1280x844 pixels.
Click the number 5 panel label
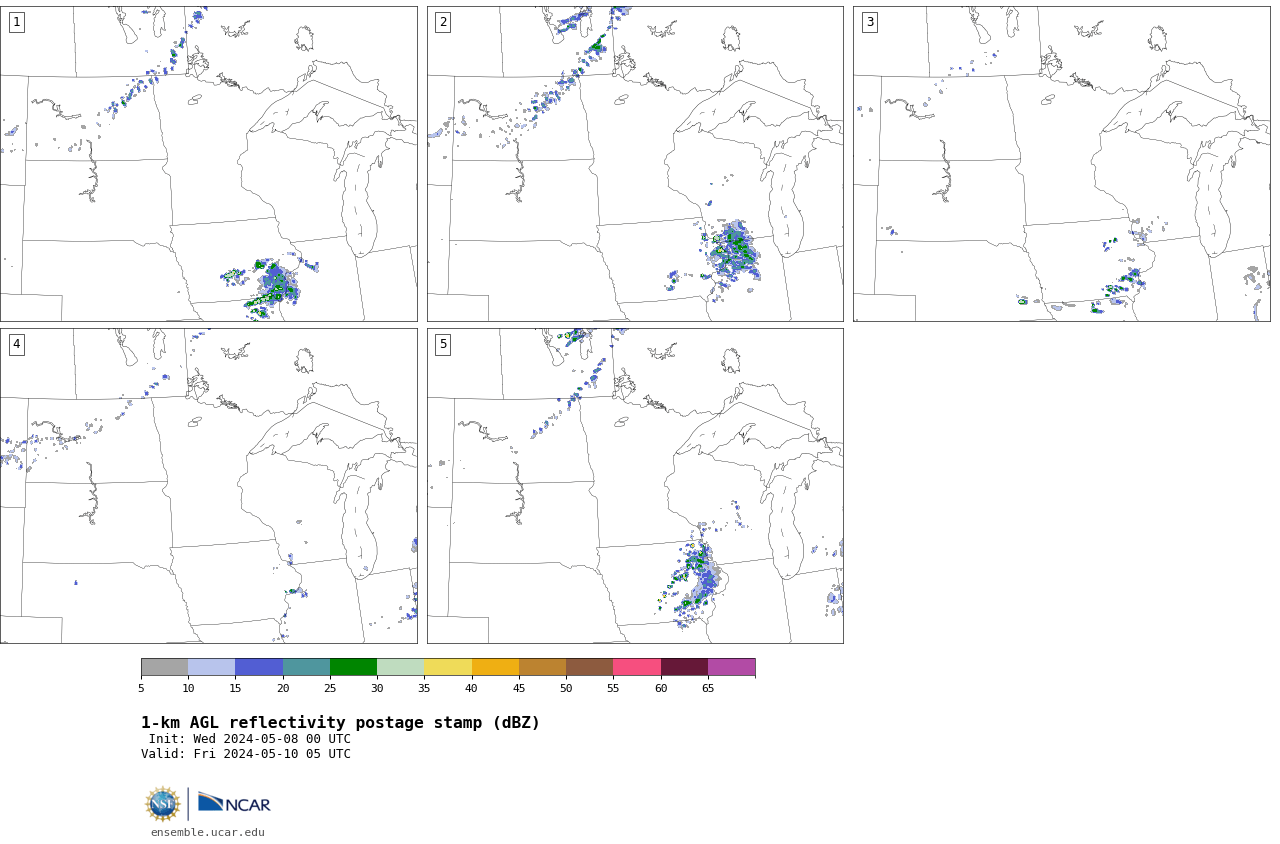[x=443, y=344]
